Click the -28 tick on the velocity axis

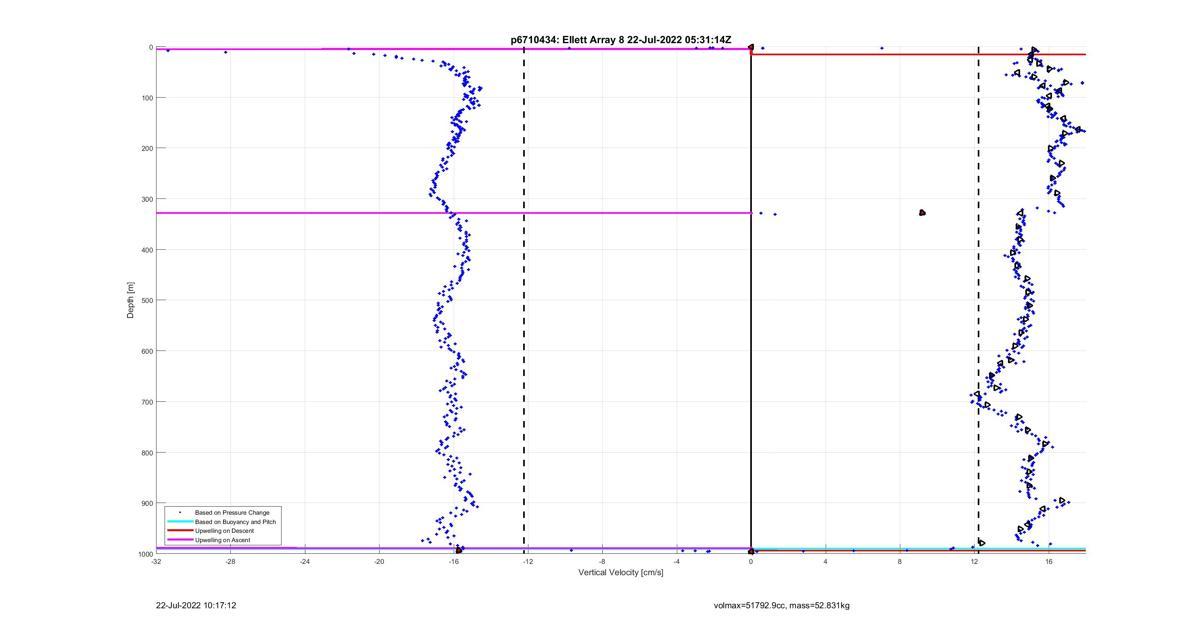[230, 562]
